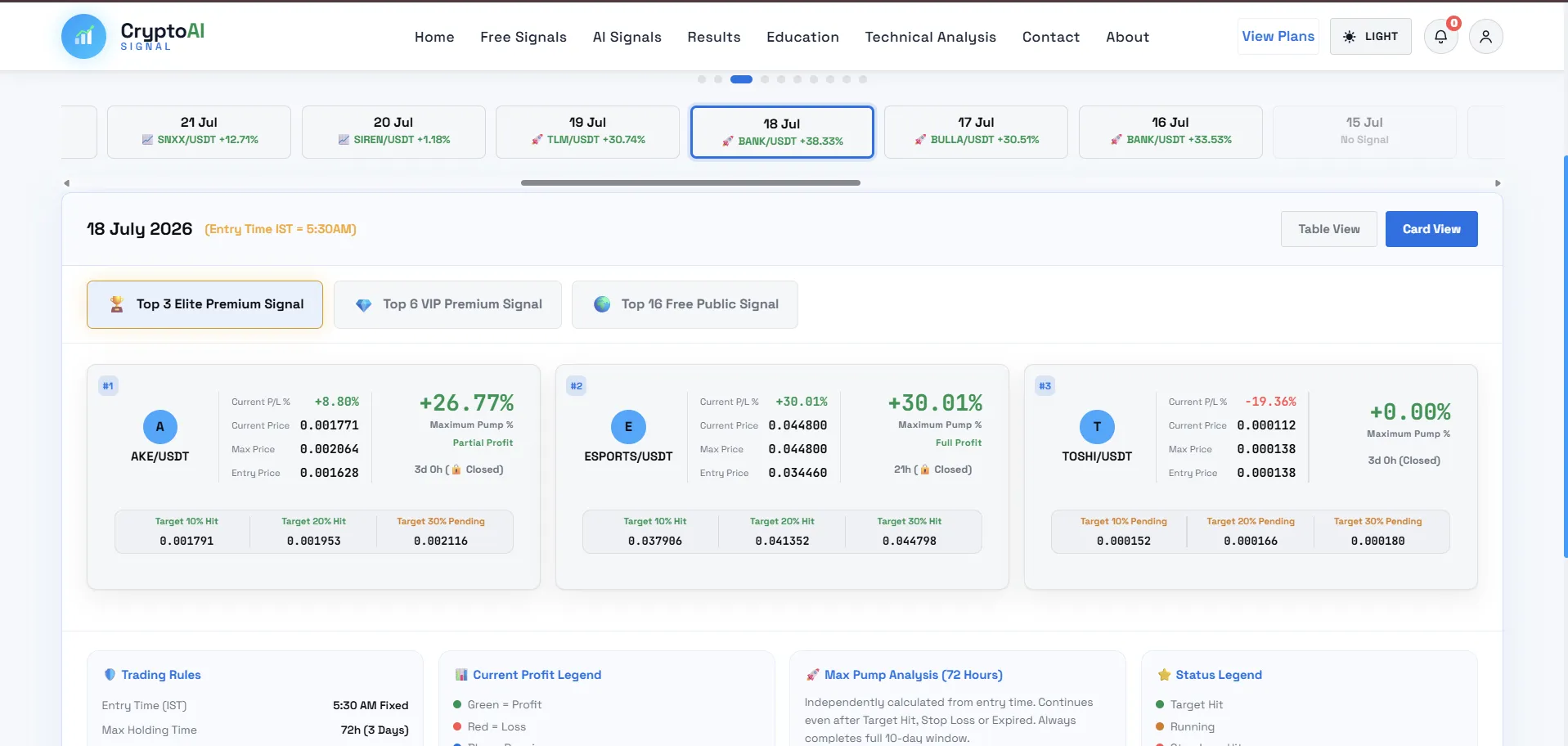Click the +30.01% maximum pump value

click(x=935, y=403)
